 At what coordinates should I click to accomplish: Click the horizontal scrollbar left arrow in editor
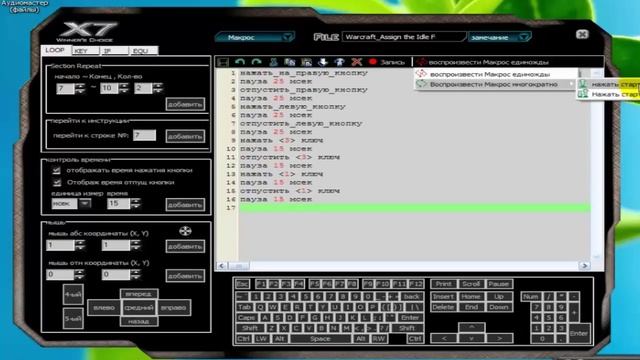pos(222,266)
